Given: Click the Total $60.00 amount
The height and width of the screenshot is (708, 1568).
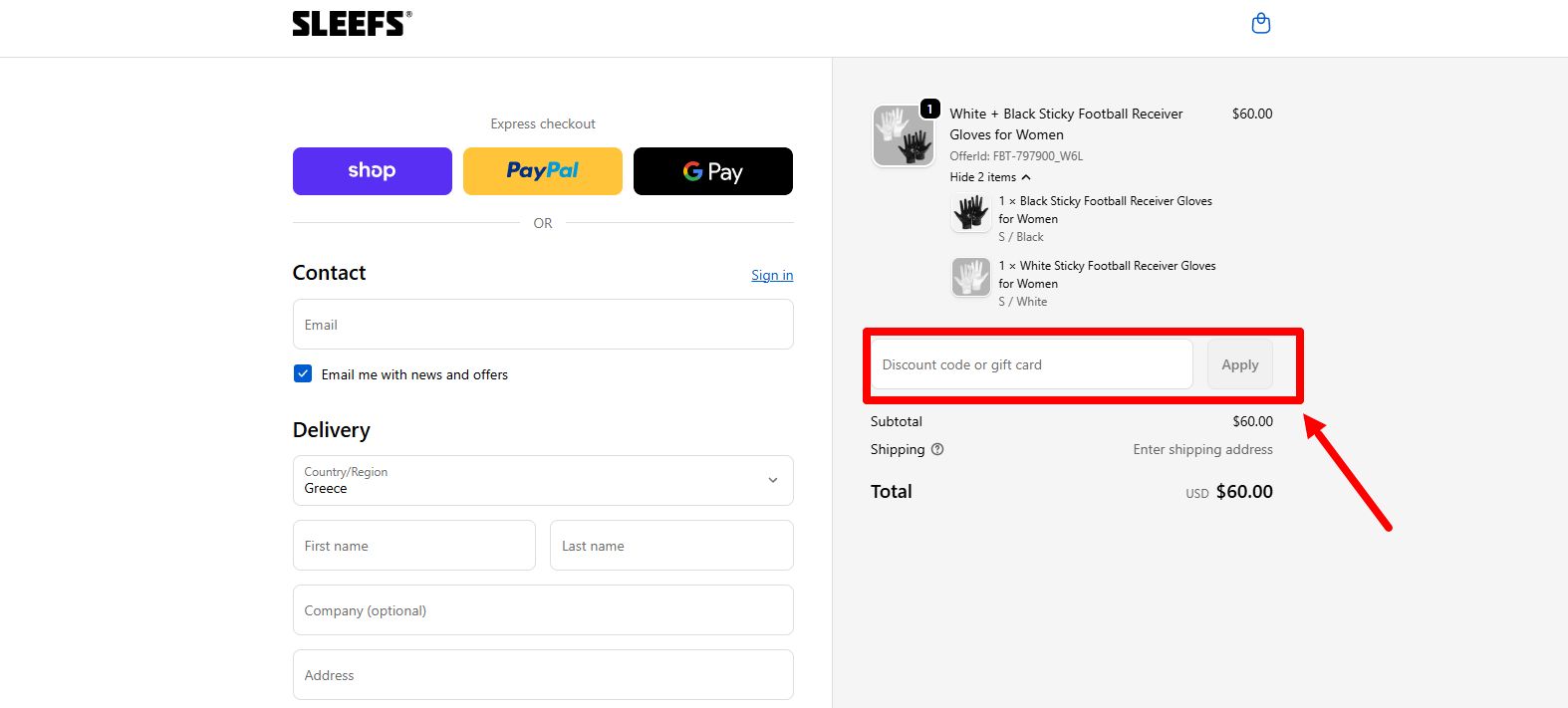Looking at the screenshot, I should coord(1244,492).
